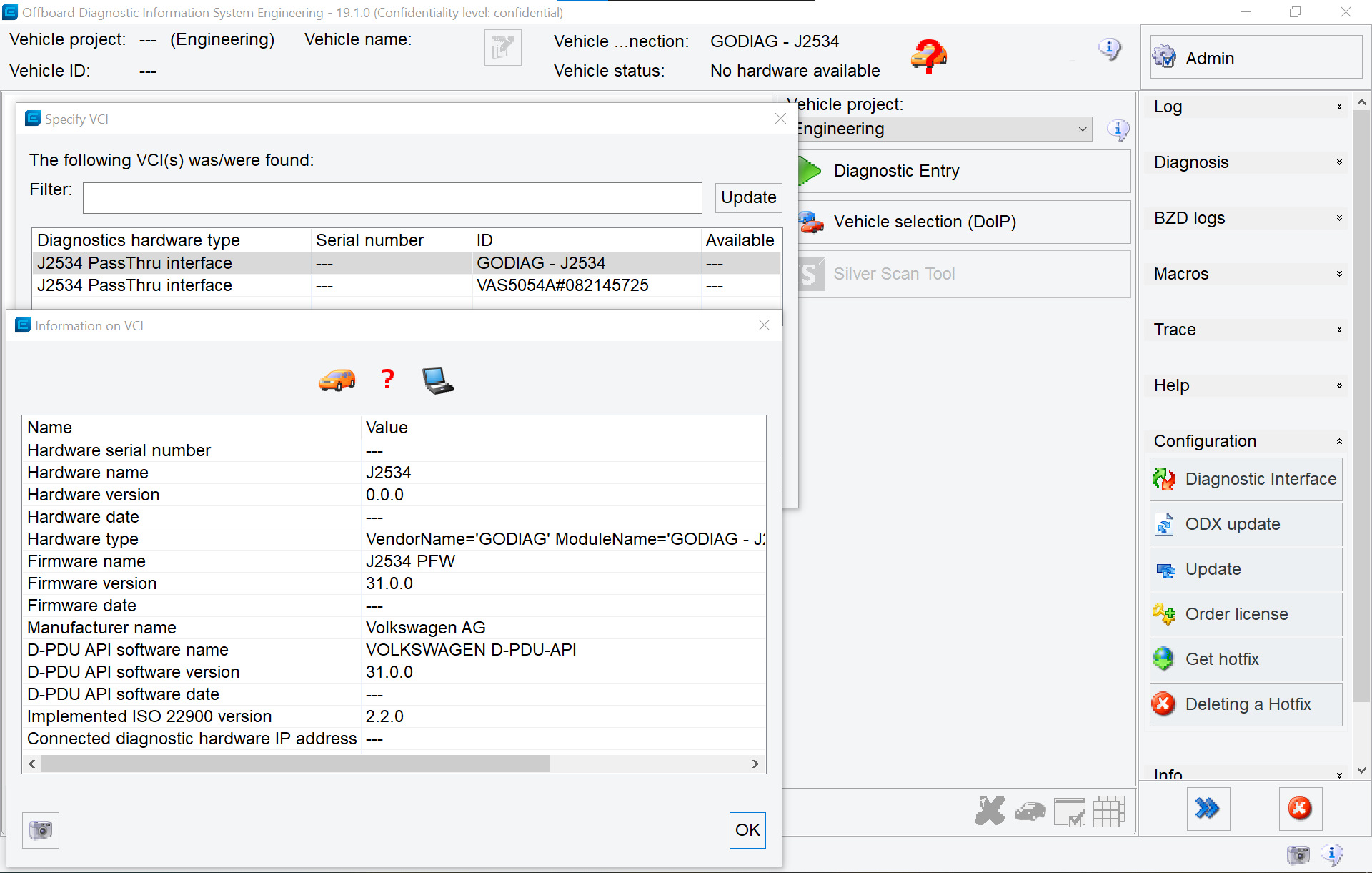Click the info icon in the status bar

[1332, 854]
